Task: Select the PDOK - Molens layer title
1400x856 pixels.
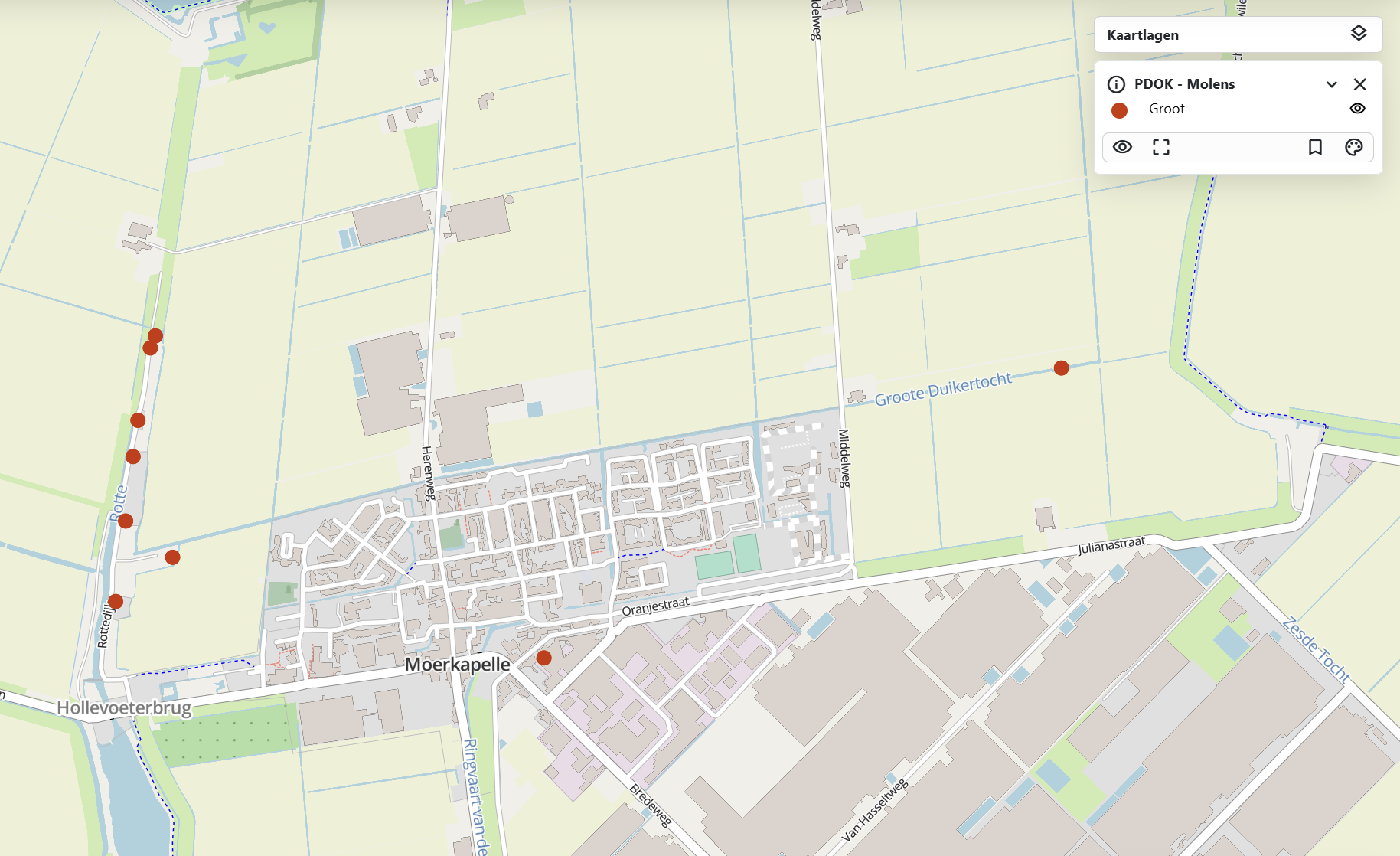Action: point(1184,84)
